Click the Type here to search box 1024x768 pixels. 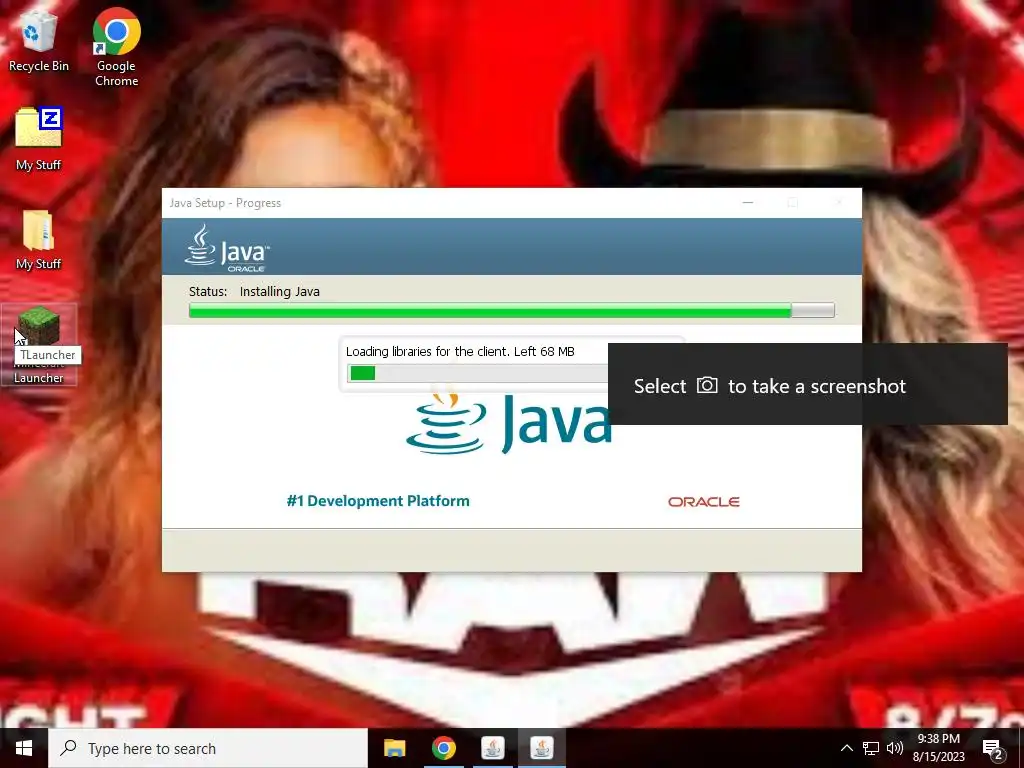pos(208,748)
